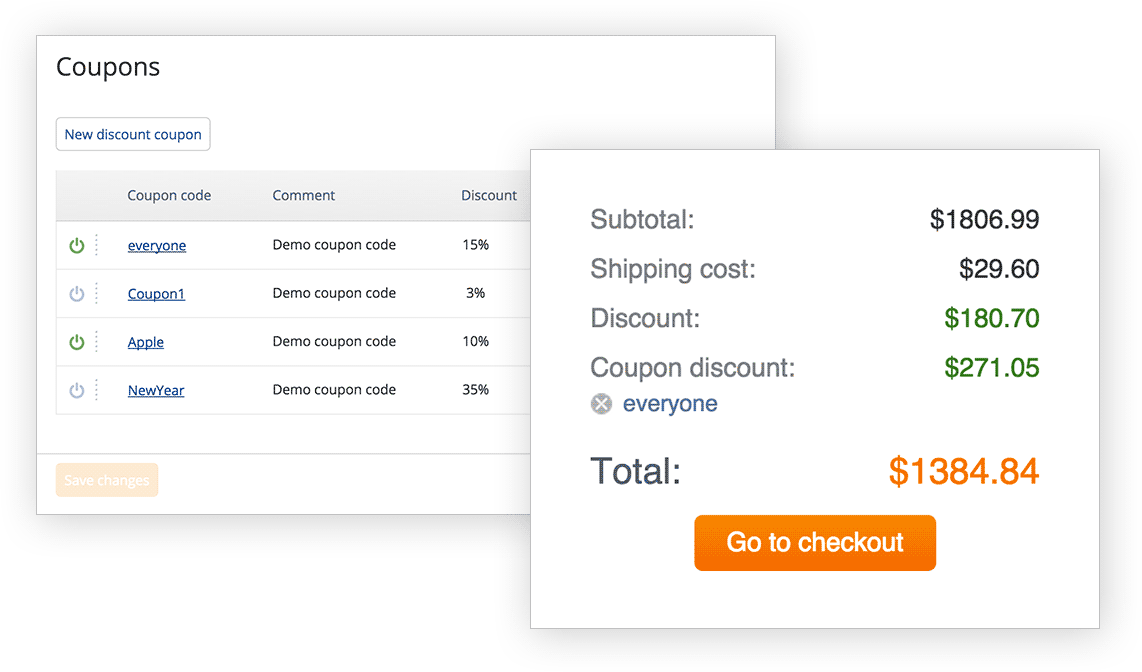This screenshot has width=1142, height=672.
Task: Open the Apple coupon link
Action: tap(146, 342)
